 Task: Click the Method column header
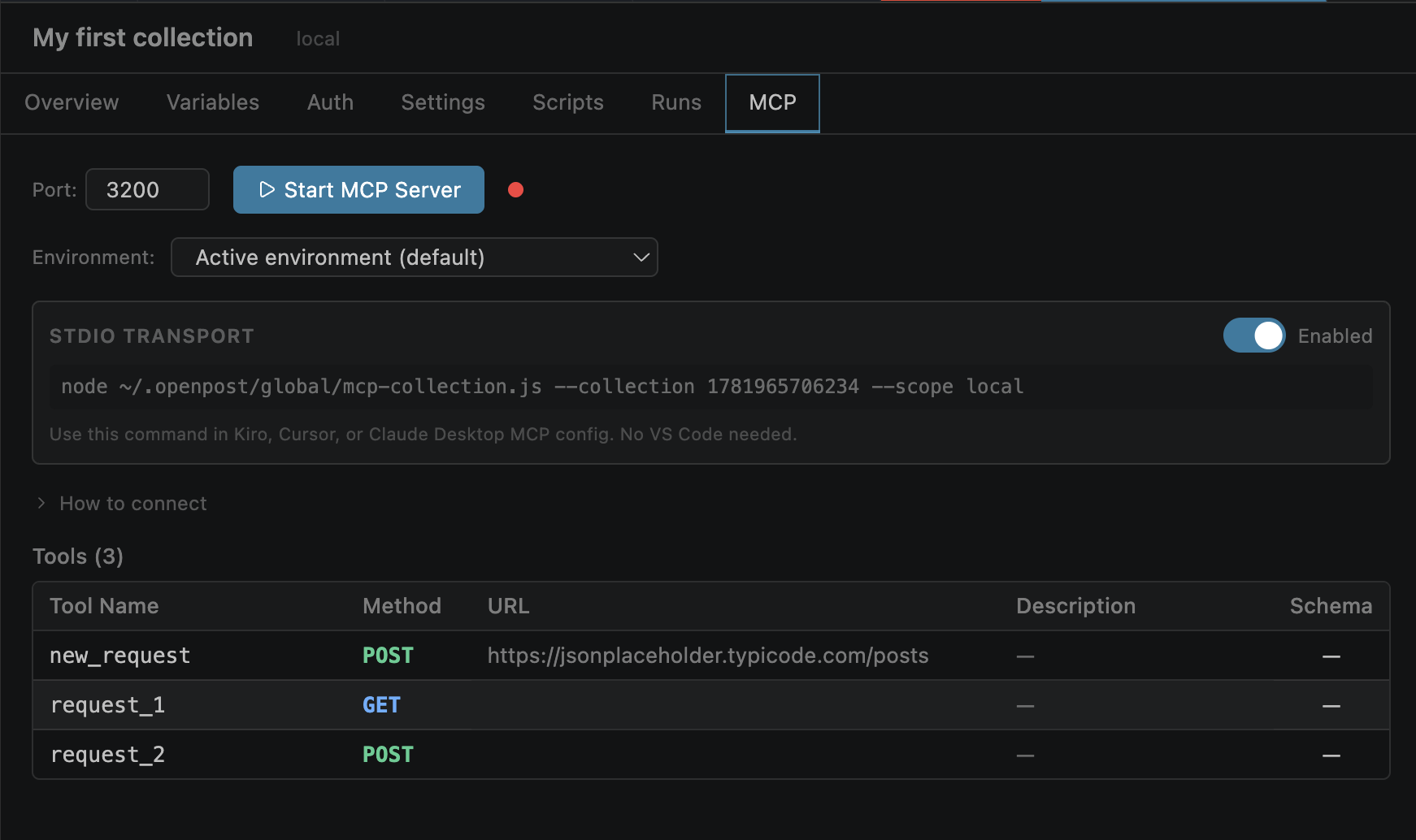402,606
